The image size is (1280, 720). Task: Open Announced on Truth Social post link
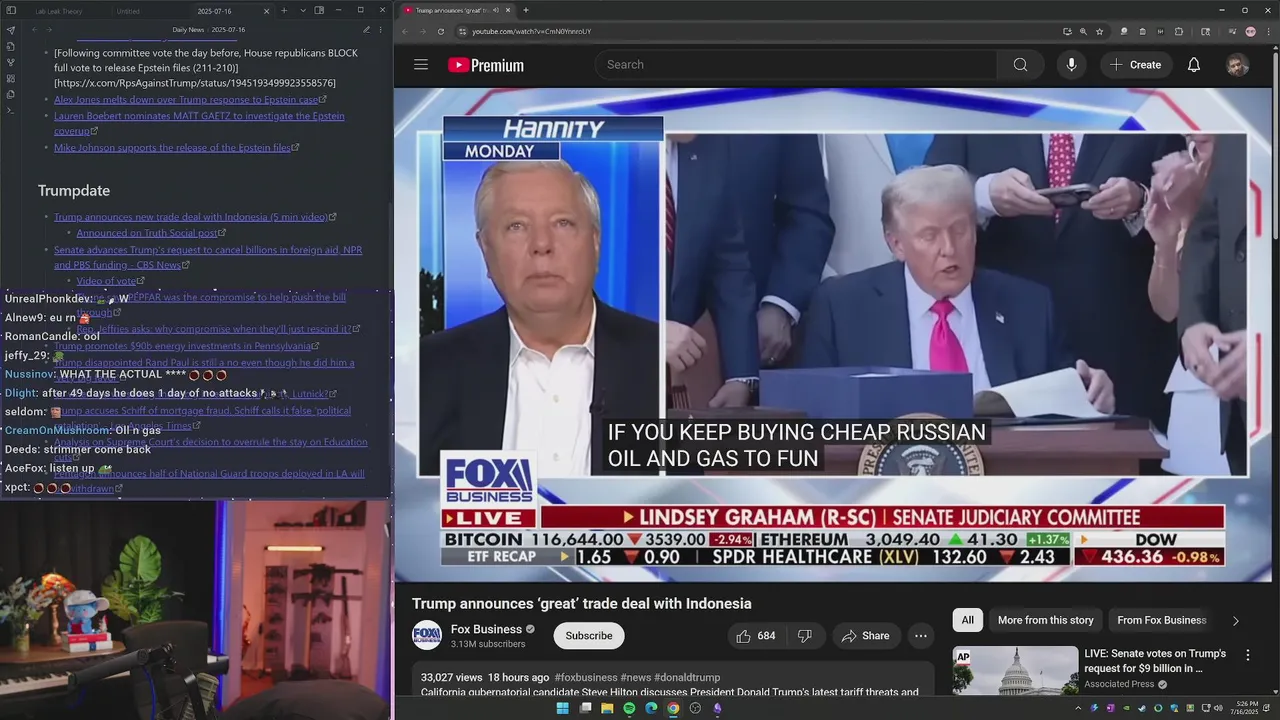[147, 233]
